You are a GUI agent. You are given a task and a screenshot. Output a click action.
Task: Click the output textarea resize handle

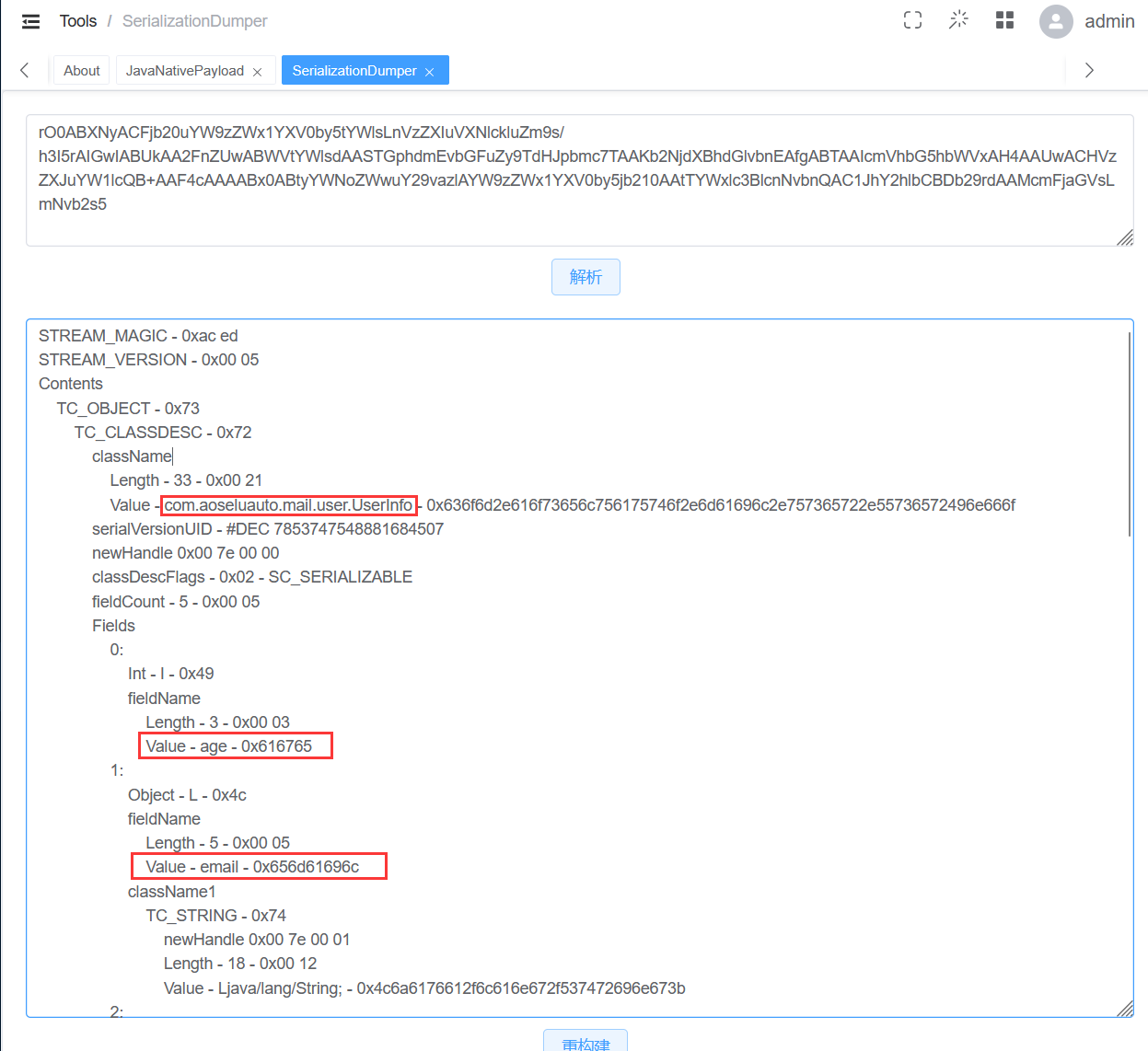1125,1009
